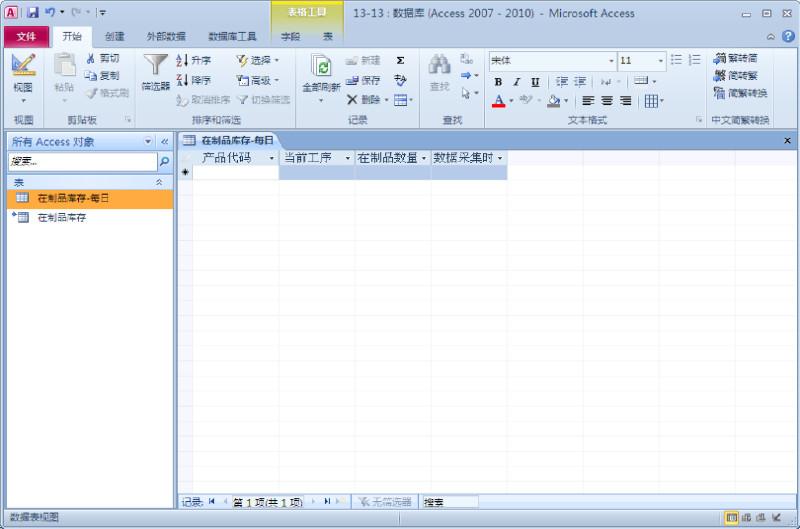
Task: Click the gridlines icon
Action: [651, 101]
